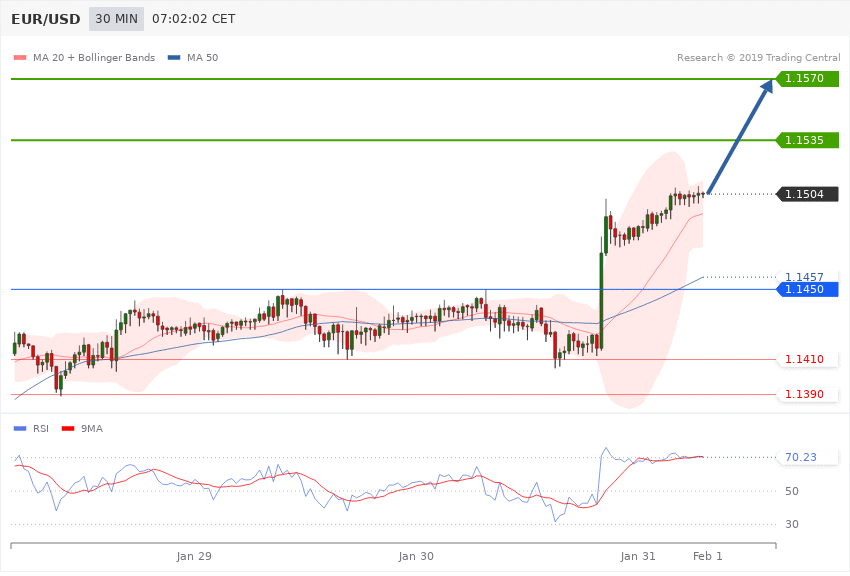The height and width of the screenshot is (576, 850).
Task: Select the 30 MIN timeframe label
Action: coord(117,19)
